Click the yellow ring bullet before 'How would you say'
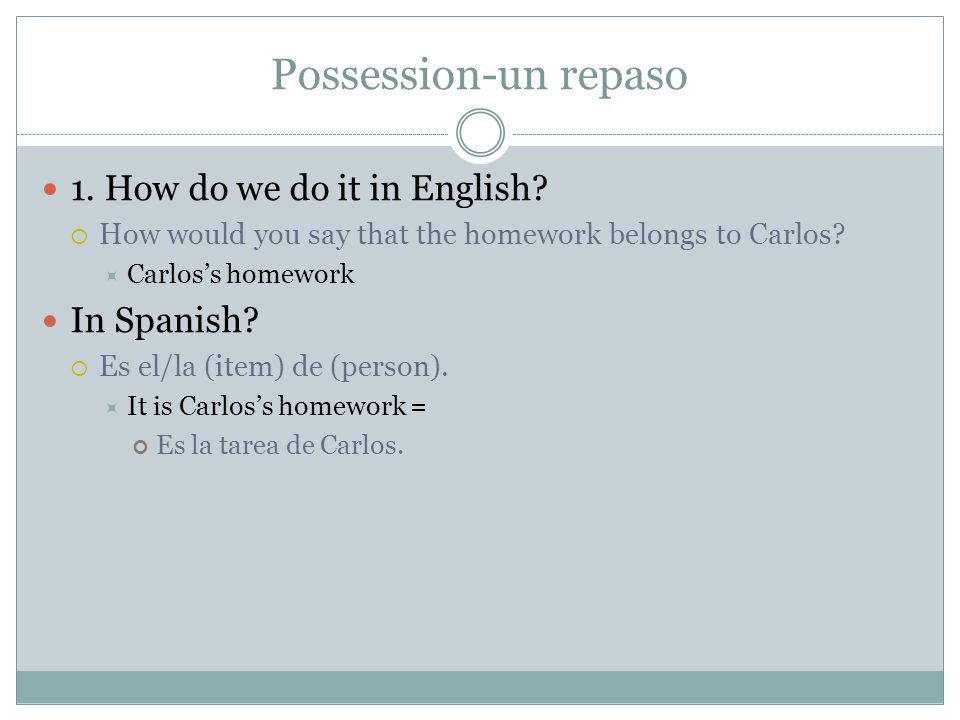This screenshot has width=960, height=720. point(80,236)
